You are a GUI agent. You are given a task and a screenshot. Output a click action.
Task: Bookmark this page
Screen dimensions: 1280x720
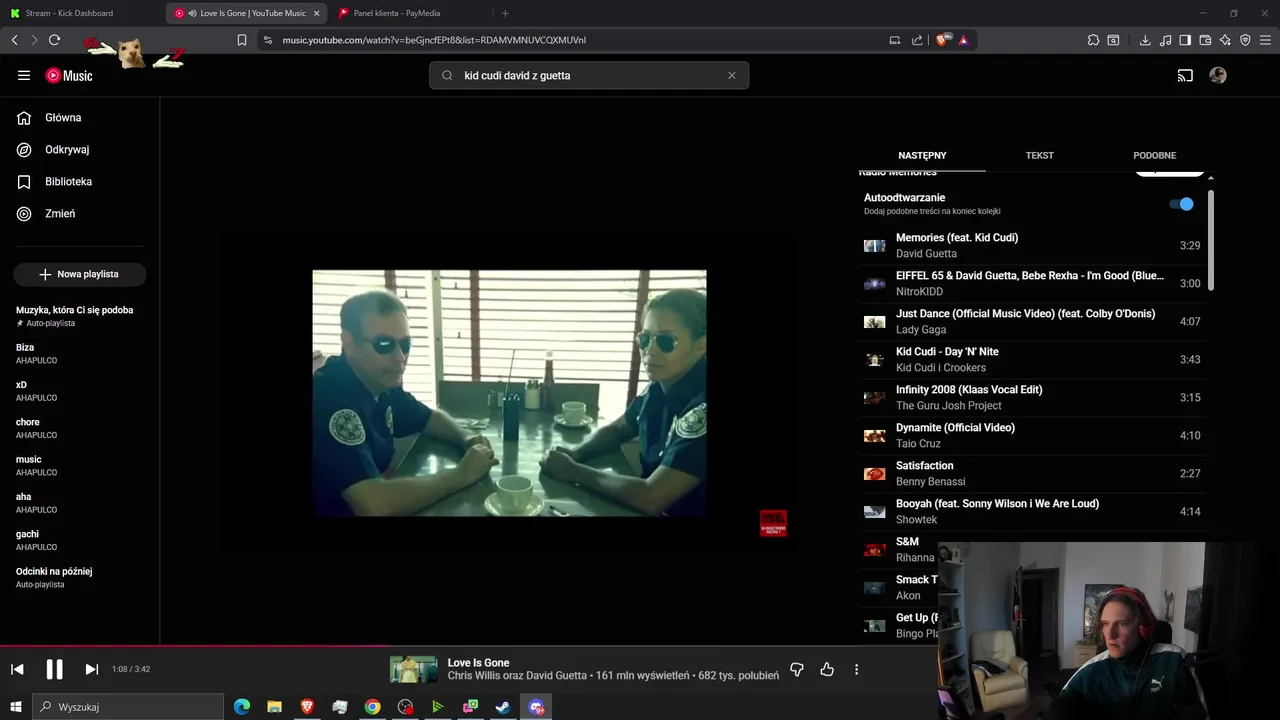click(241, 40)
